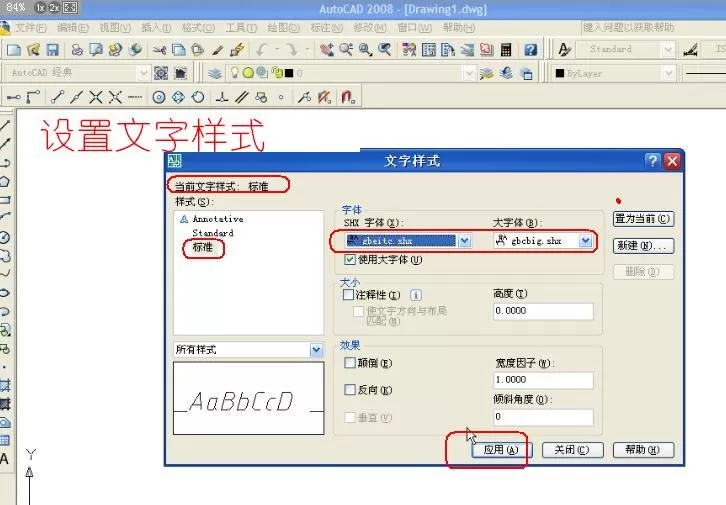Open the SHX 字体 dropdown

click(464, 241)
